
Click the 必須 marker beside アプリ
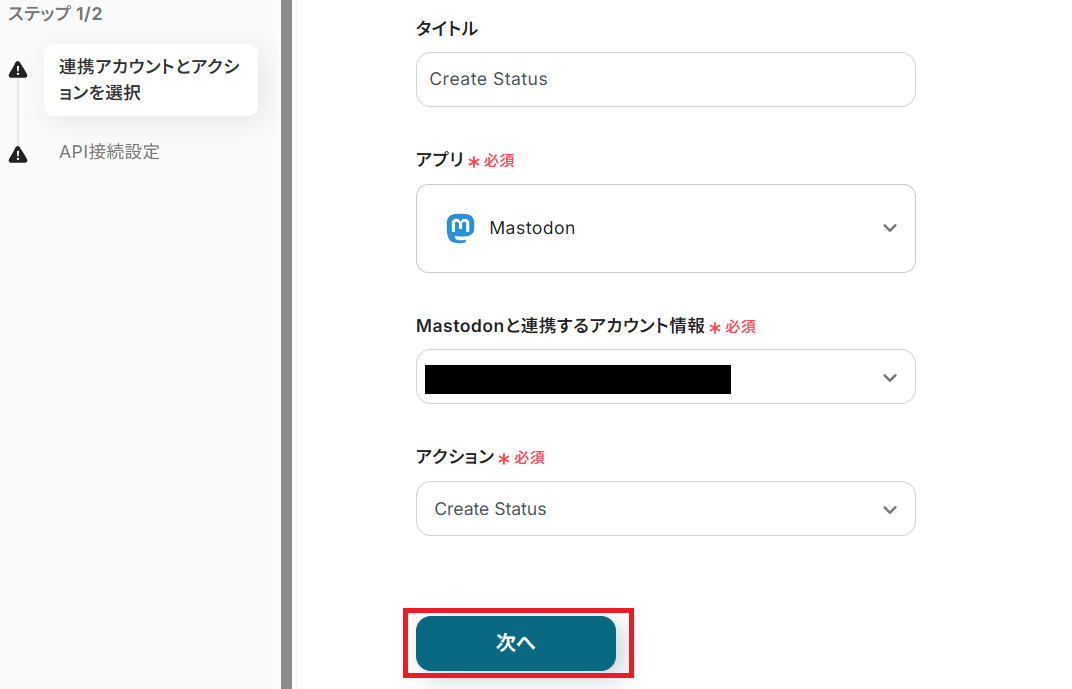pos(499,160)
